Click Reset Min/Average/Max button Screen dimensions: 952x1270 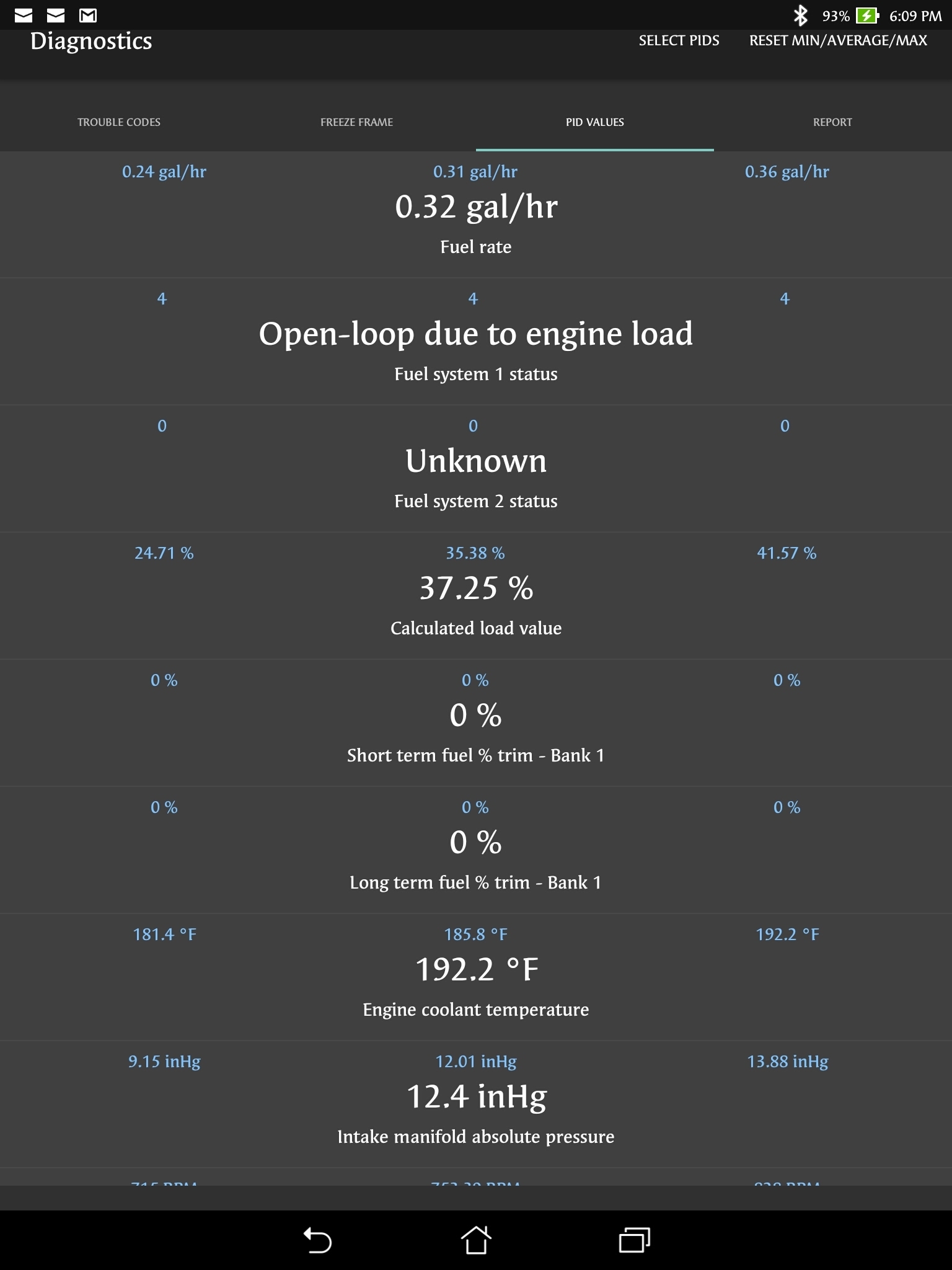(x=838, y=41)
